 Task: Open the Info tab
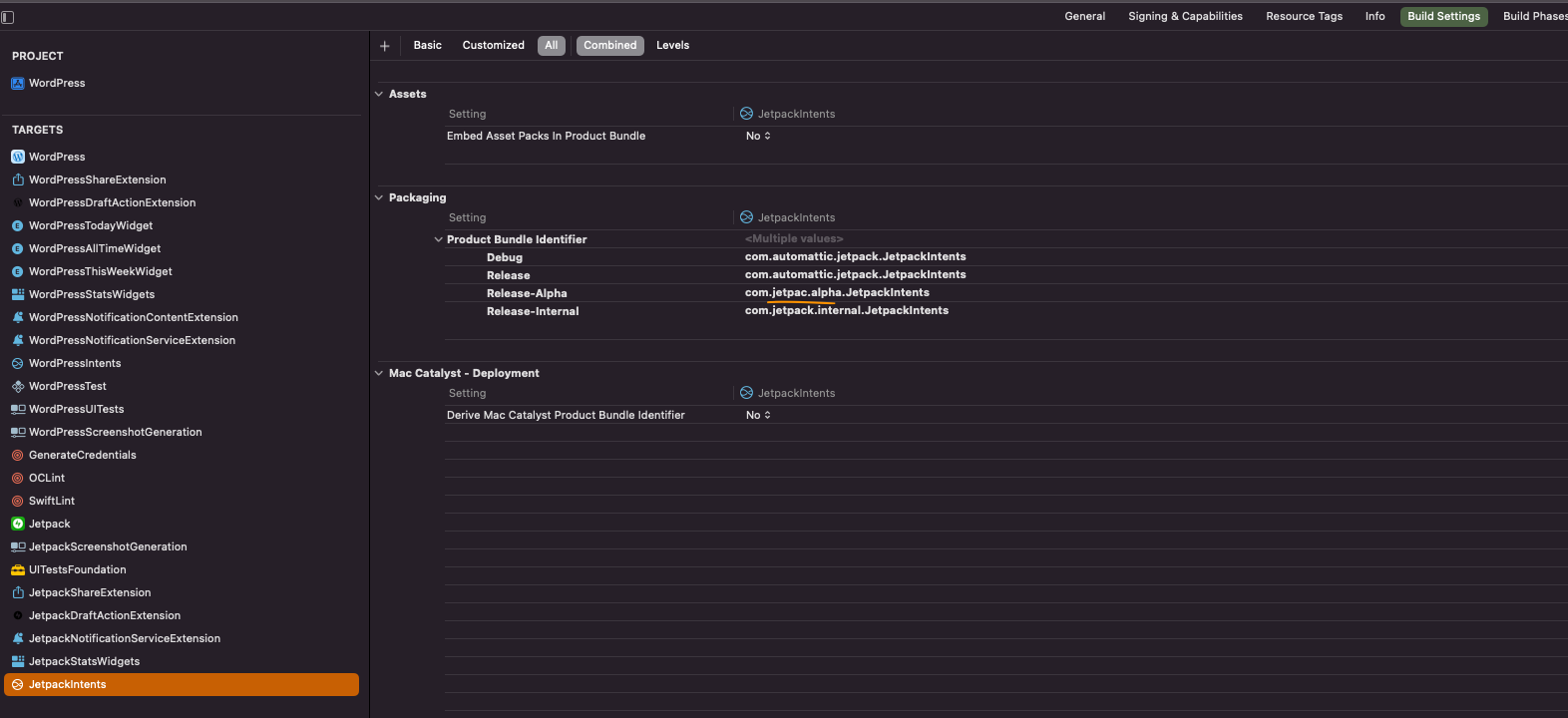(1375, 16)
